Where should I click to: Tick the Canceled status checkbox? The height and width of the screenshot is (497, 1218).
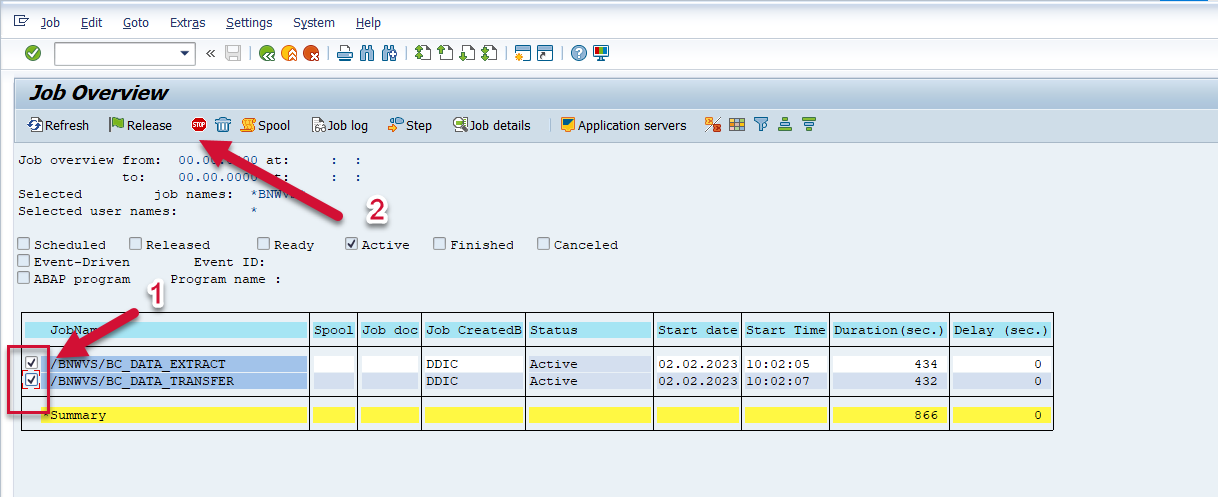(543, 244)
